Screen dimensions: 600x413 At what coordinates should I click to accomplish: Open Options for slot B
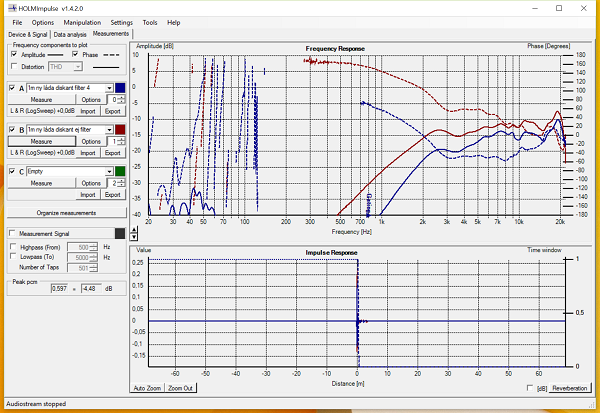(x=91, y=141)
